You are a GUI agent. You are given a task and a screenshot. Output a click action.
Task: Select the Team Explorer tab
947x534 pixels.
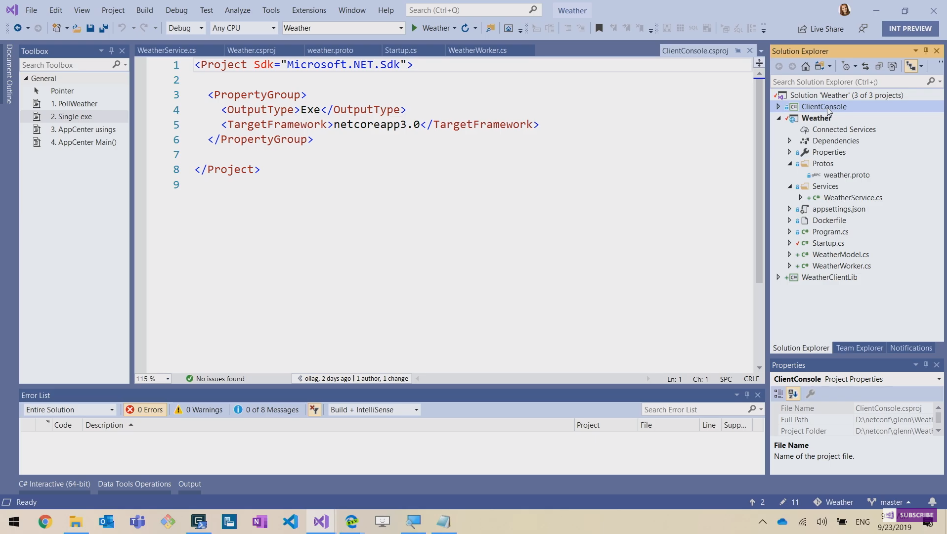pyautogui.click(x=859, y=348)
